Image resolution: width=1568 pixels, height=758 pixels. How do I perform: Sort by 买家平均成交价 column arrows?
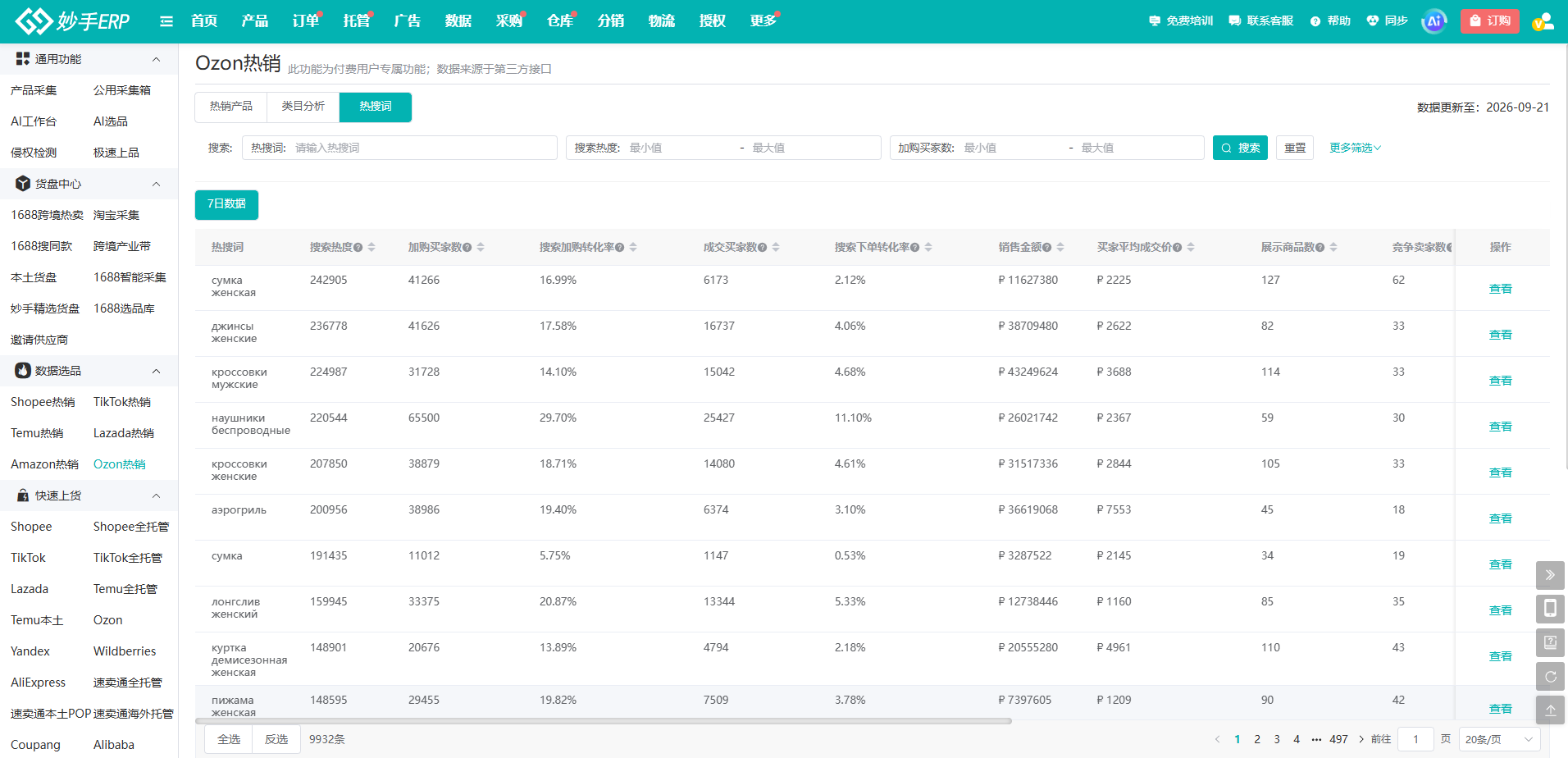(x=1191, y=248)
